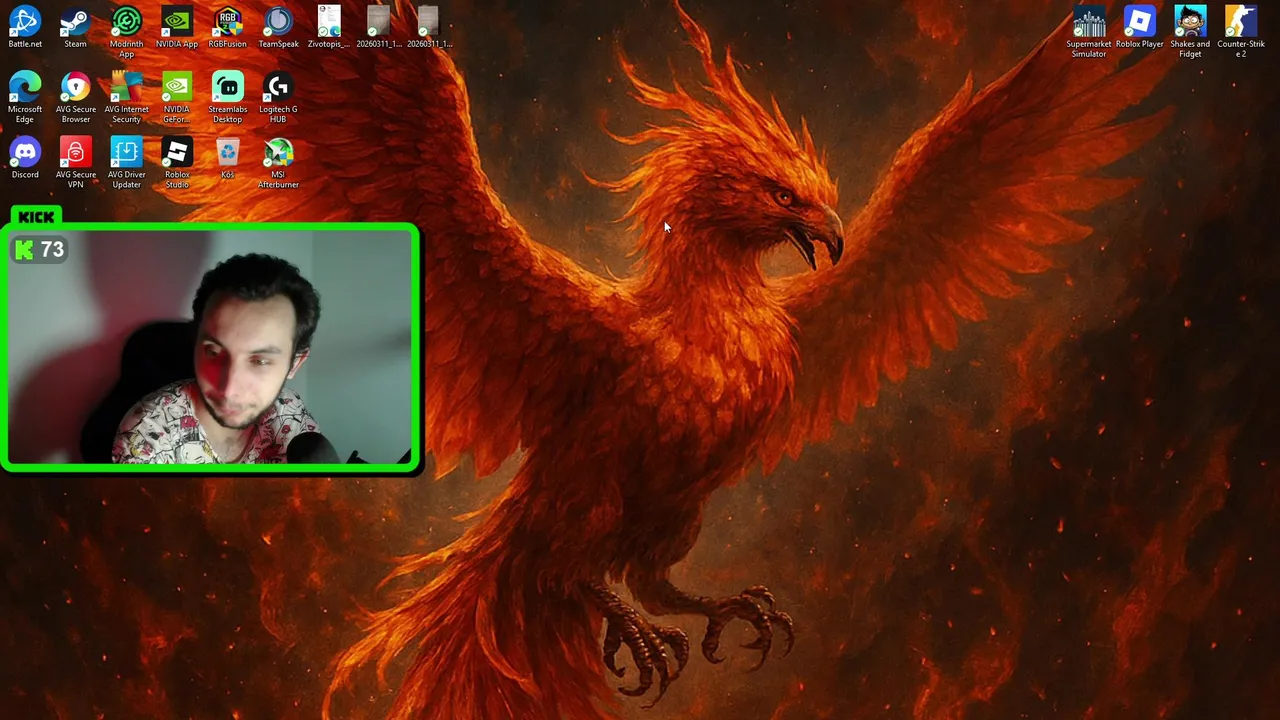The height and width of the screenshot is (720, 1280).
Task: Select the Counter-Strike 2 shortcut
Action: click(x=1241, y=32)
